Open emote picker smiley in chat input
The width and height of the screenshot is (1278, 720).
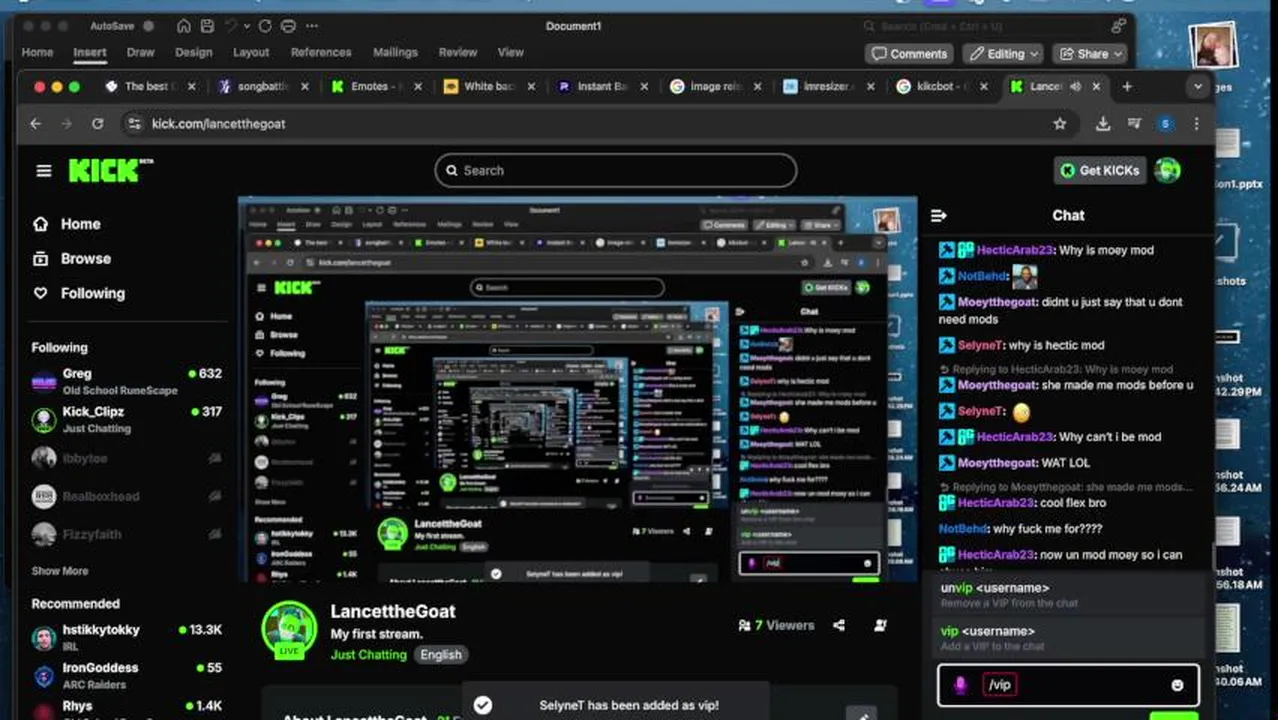[1177, 685]
